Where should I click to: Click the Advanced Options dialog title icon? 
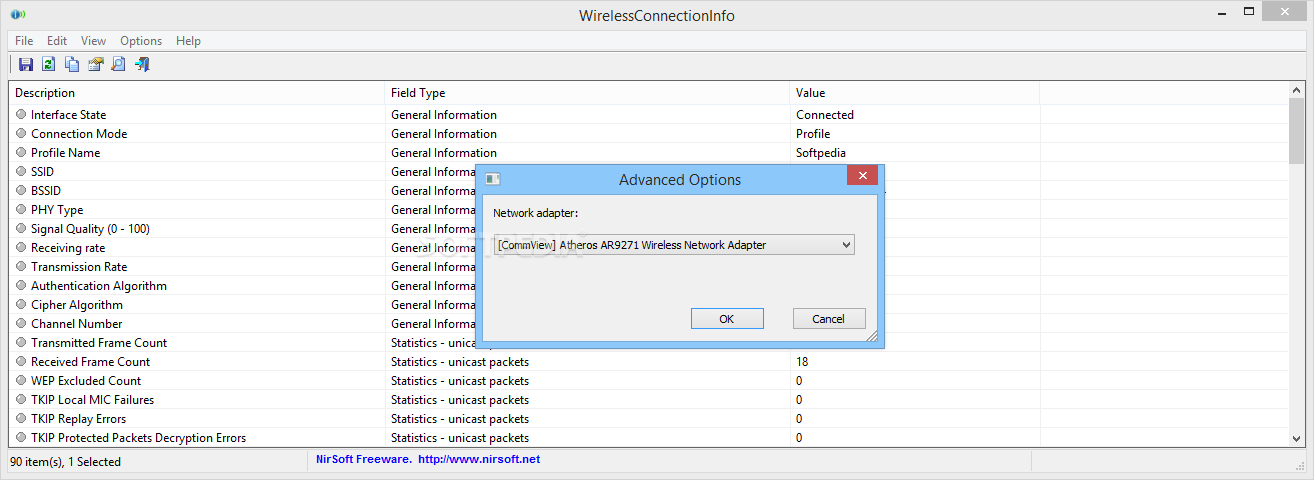tap(492, 179)
